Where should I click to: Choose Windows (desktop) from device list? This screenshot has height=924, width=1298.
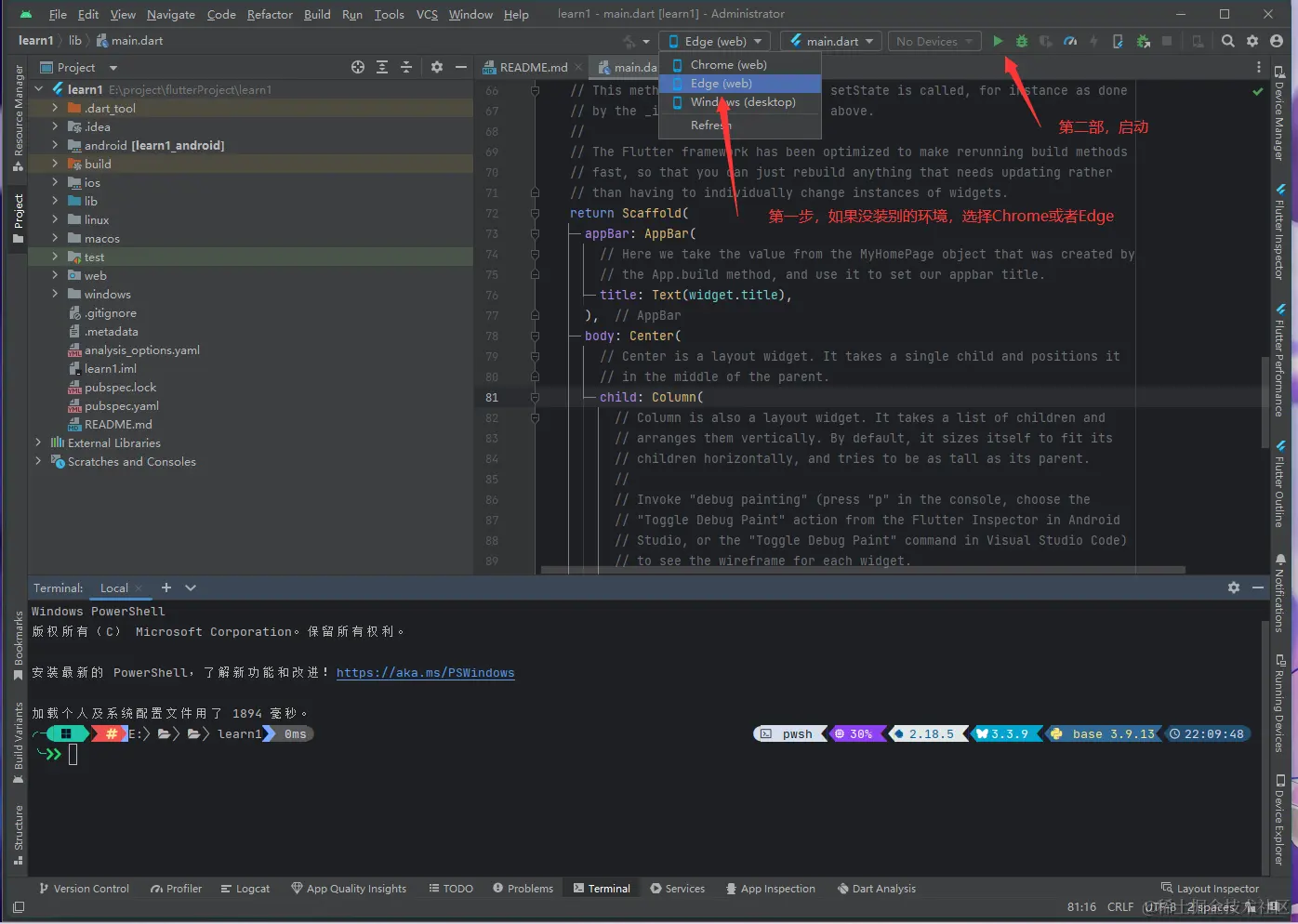pos(740,102)
